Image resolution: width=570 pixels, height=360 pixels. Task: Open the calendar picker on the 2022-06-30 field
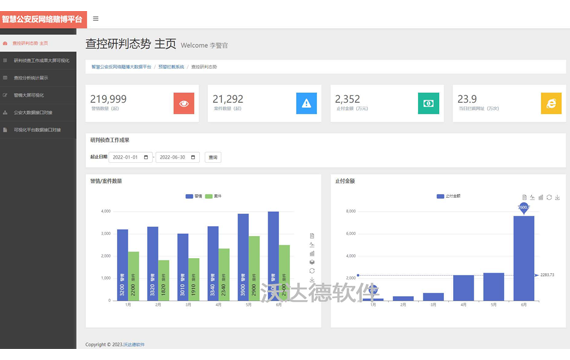pos(193,157)
